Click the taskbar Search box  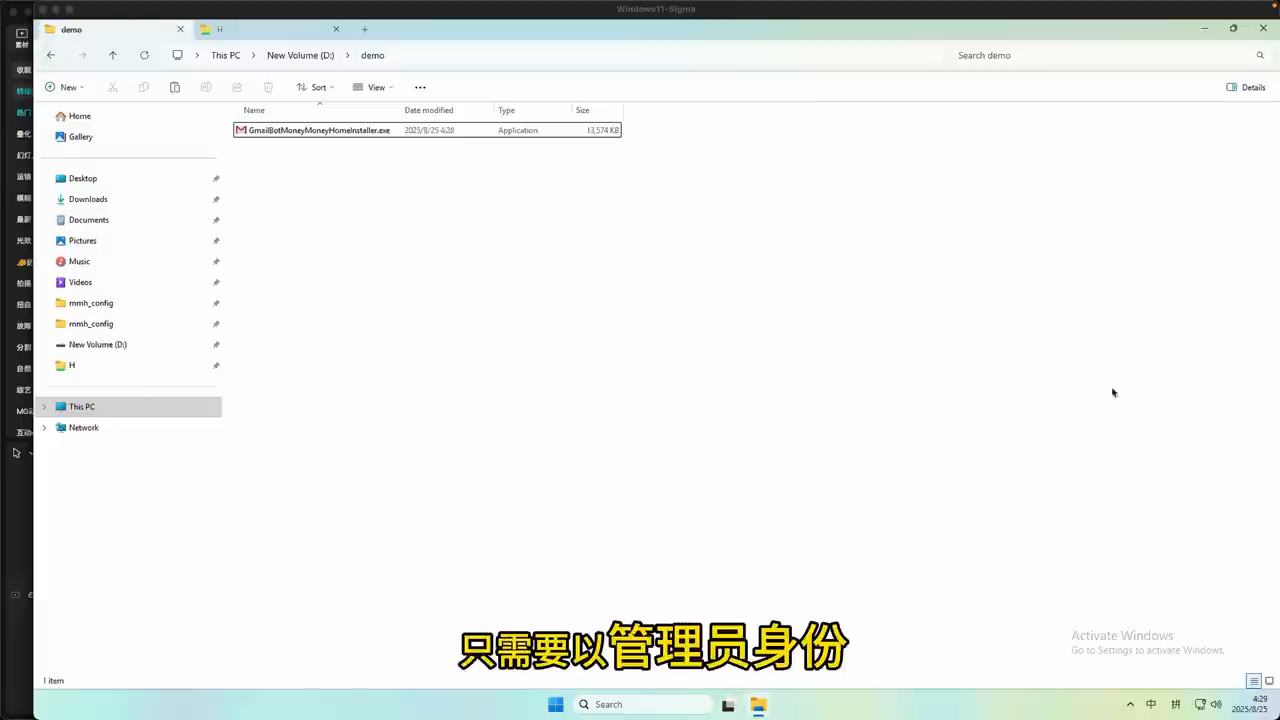[x=643, y=704]
